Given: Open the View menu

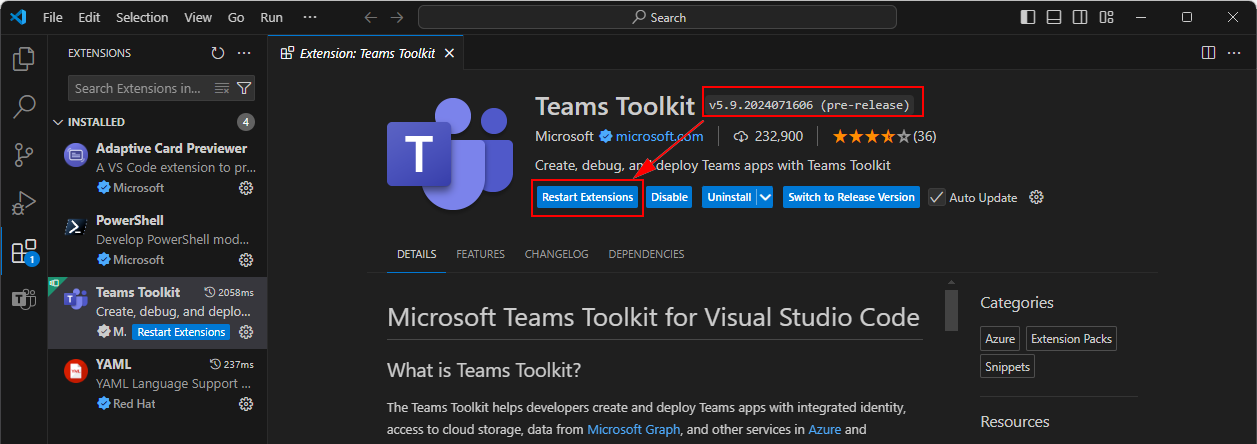Looking at the screenshot, I should pyautogui.click(x=198, y=17).
